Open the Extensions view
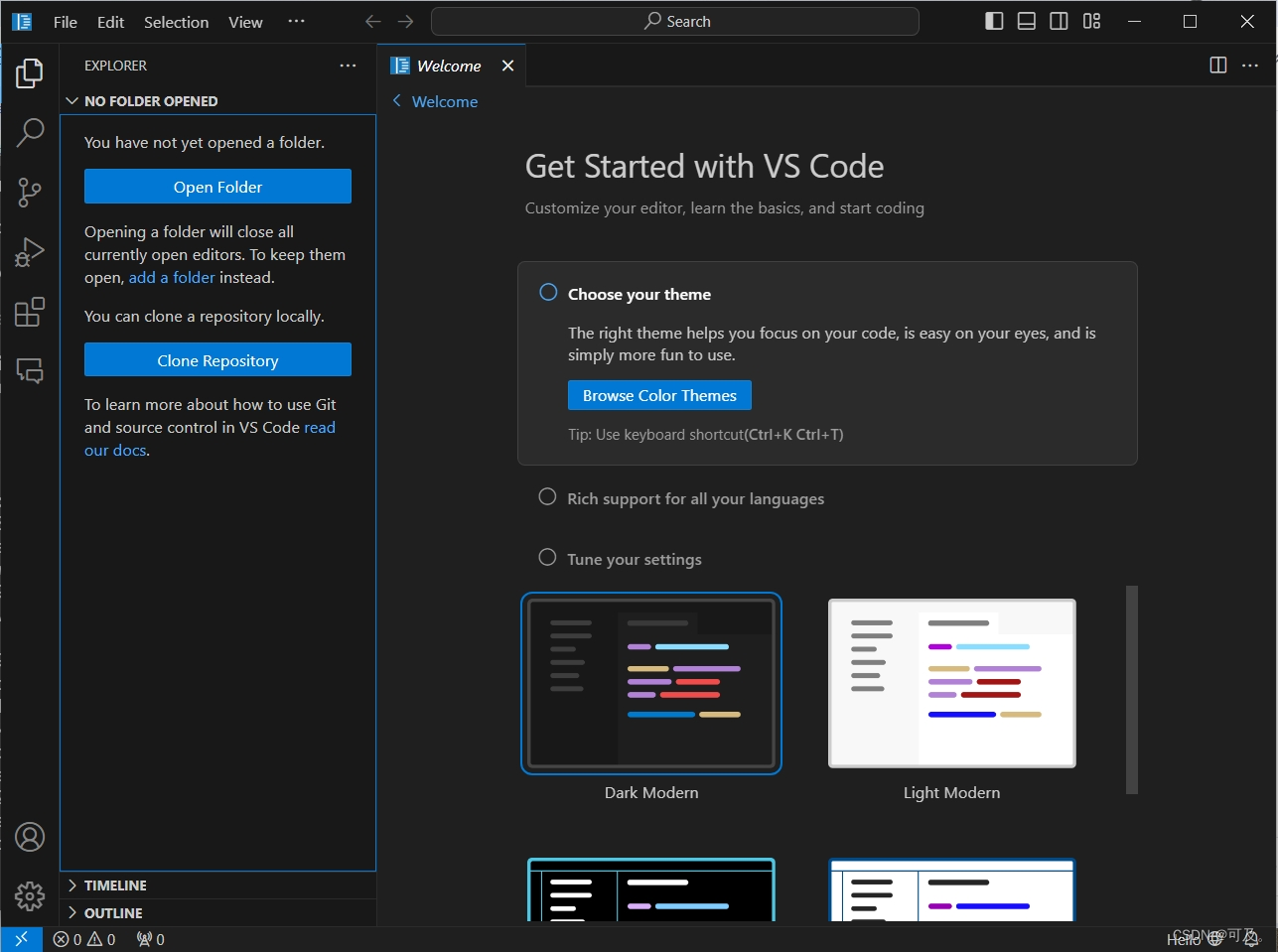 tap(30, 312)
